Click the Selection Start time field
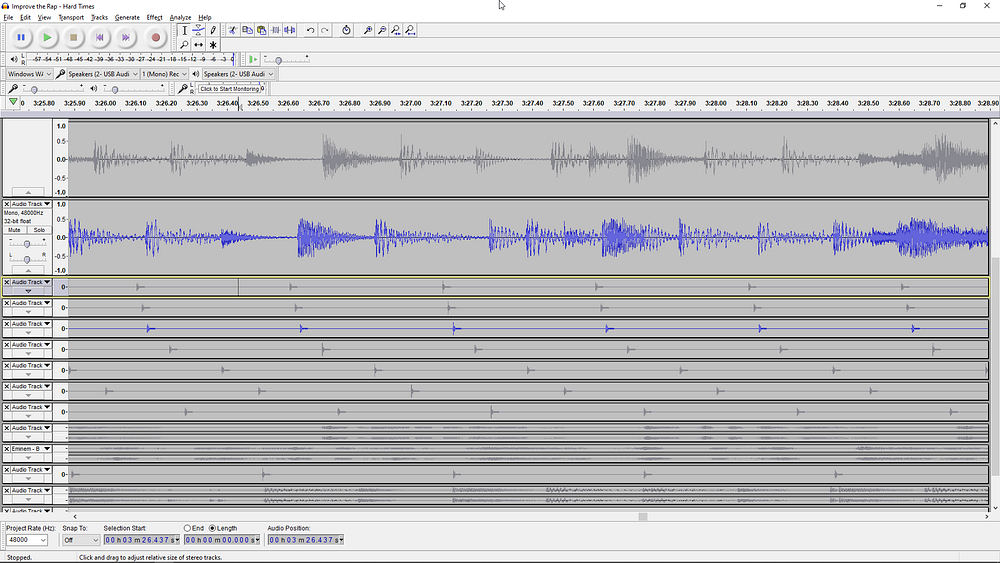The height and width of the screenshot is (563, 1000). (x=142, y=540)
